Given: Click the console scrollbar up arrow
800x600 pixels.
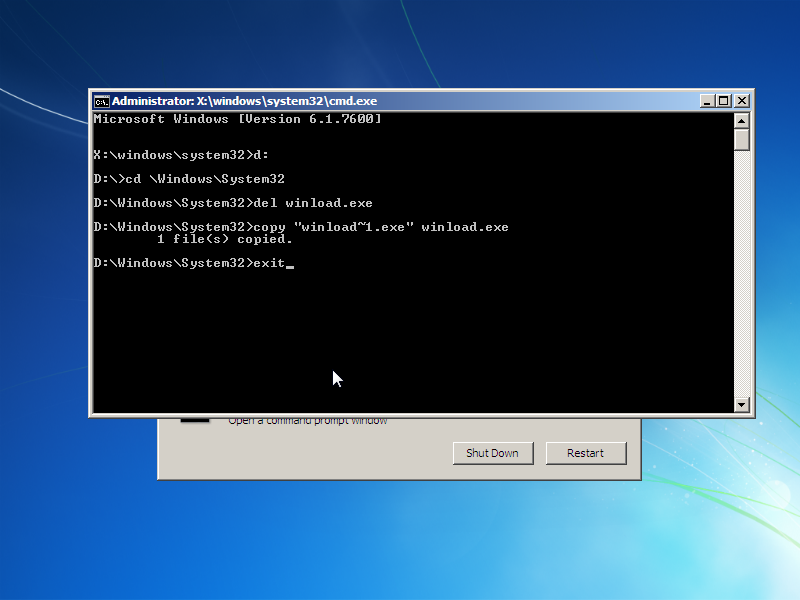Looking at the screenshot, I should [741, 120].
